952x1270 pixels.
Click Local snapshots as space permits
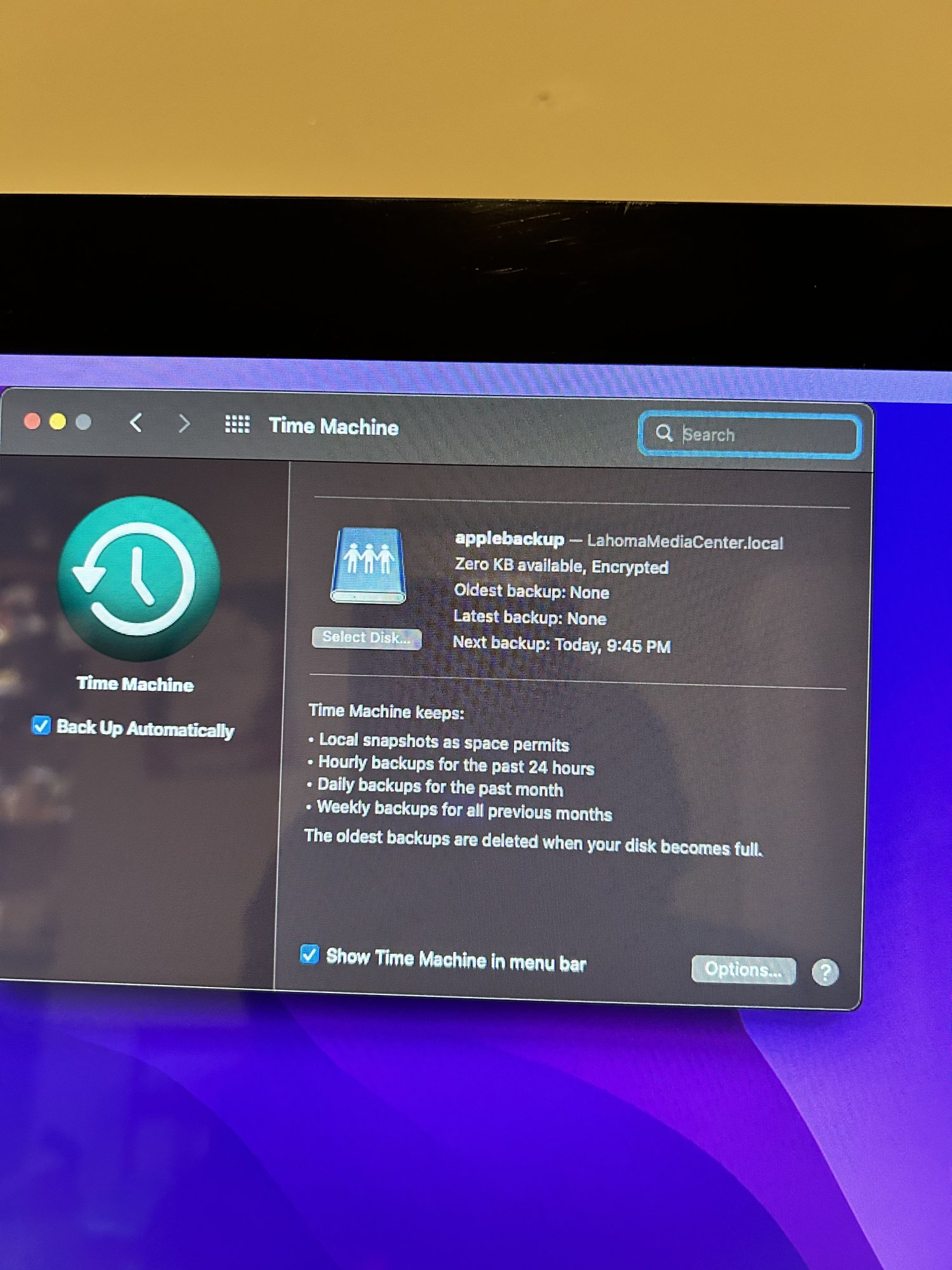(444, 742)
